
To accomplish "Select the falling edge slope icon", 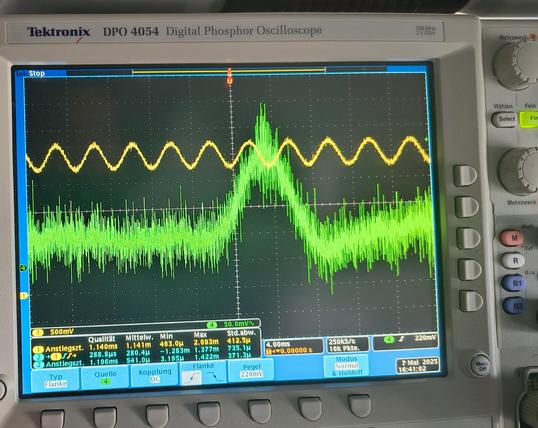I will [215, 378].
